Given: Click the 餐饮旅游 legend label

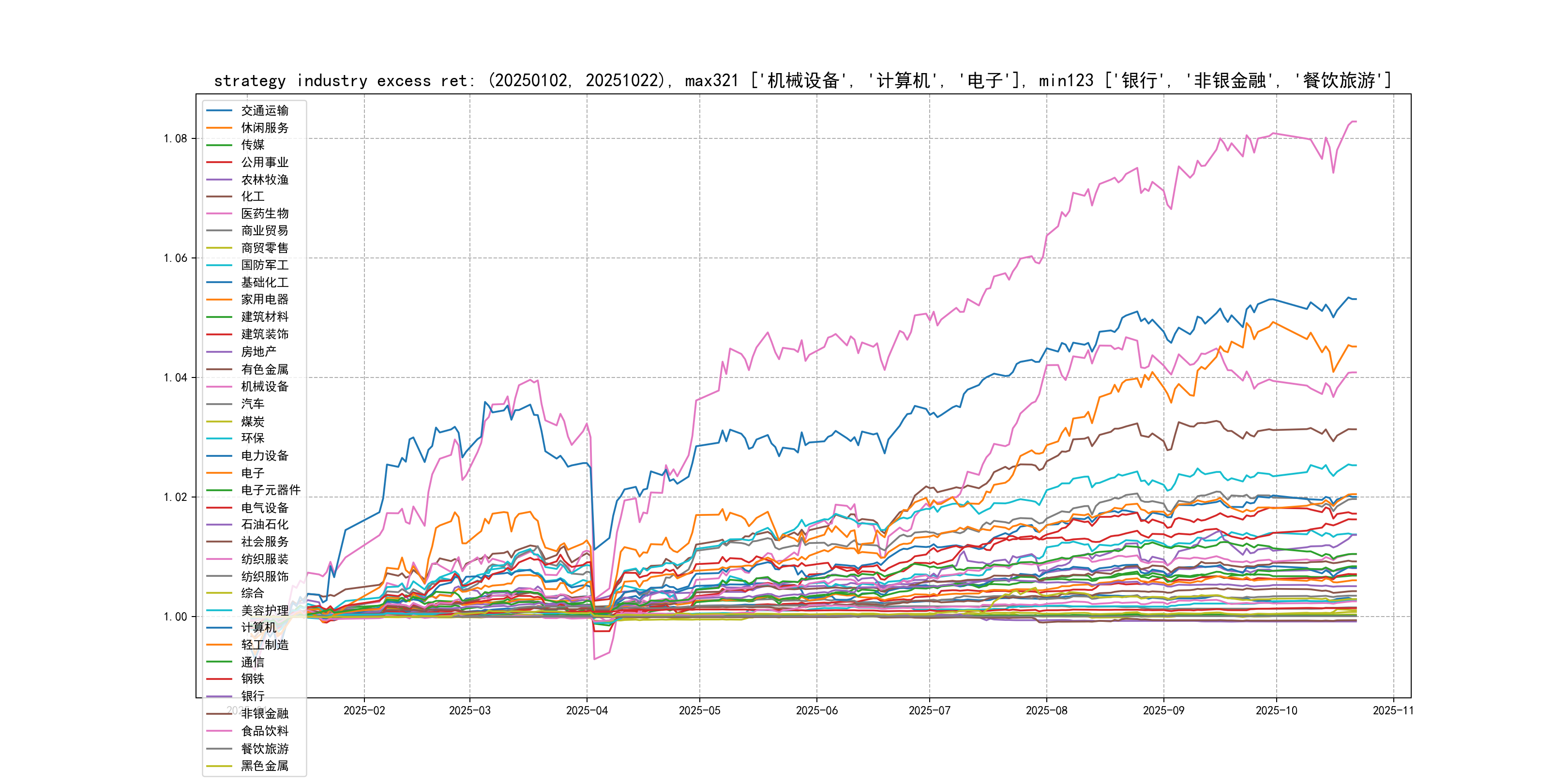Looking at the screenshot, I should [x=264, y=749].
